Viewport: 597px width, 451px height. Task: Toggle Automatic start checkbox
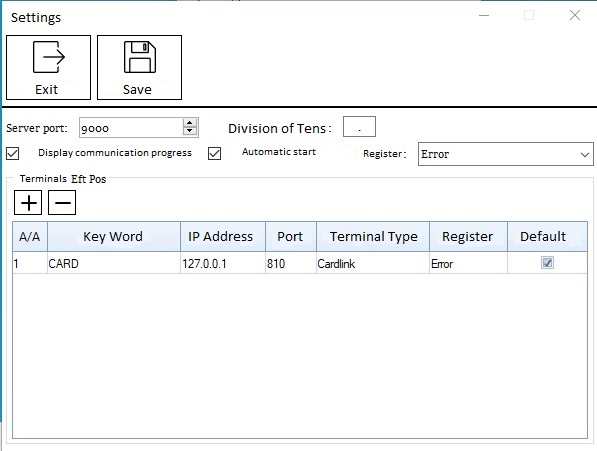pyautogui.click(x=214, y=154)
